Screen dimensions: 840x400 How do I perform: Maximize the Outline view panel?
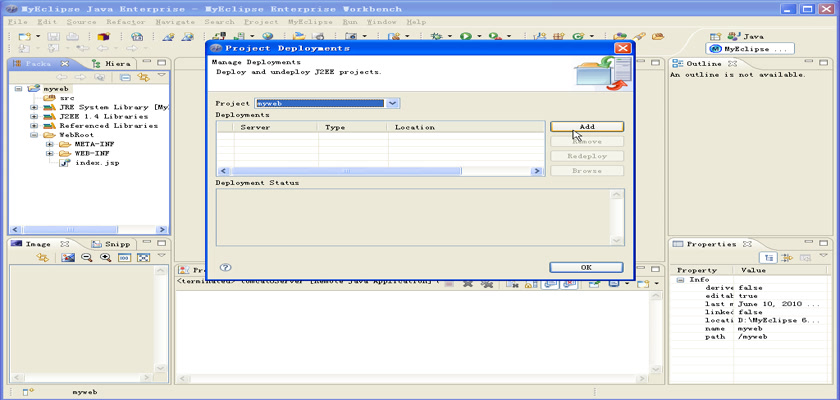(x=824, y=63)
